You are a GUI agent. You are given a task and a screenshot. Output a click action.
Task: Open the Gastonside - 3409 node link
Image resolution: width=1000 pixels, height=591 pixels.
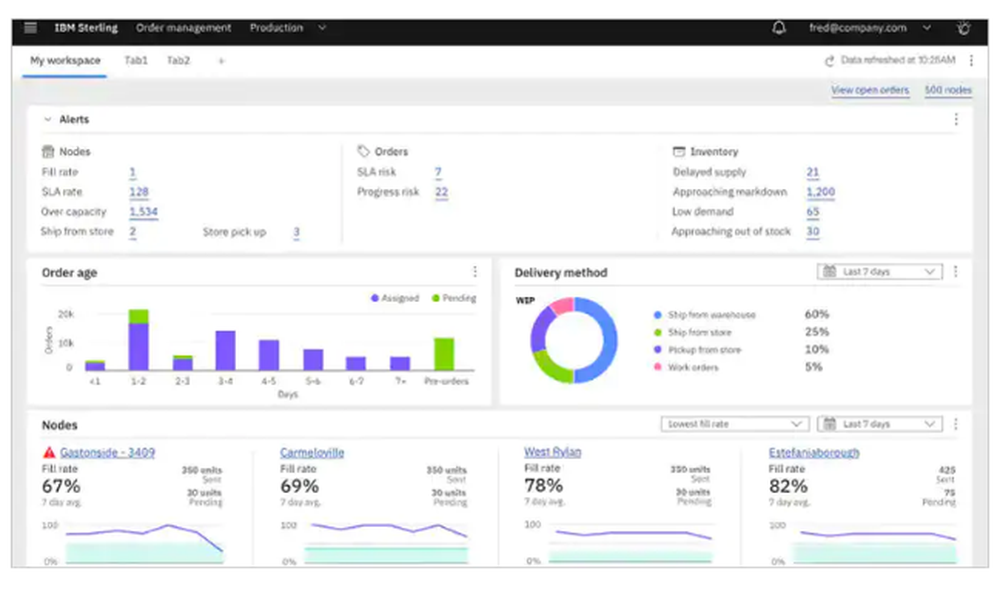107,453
